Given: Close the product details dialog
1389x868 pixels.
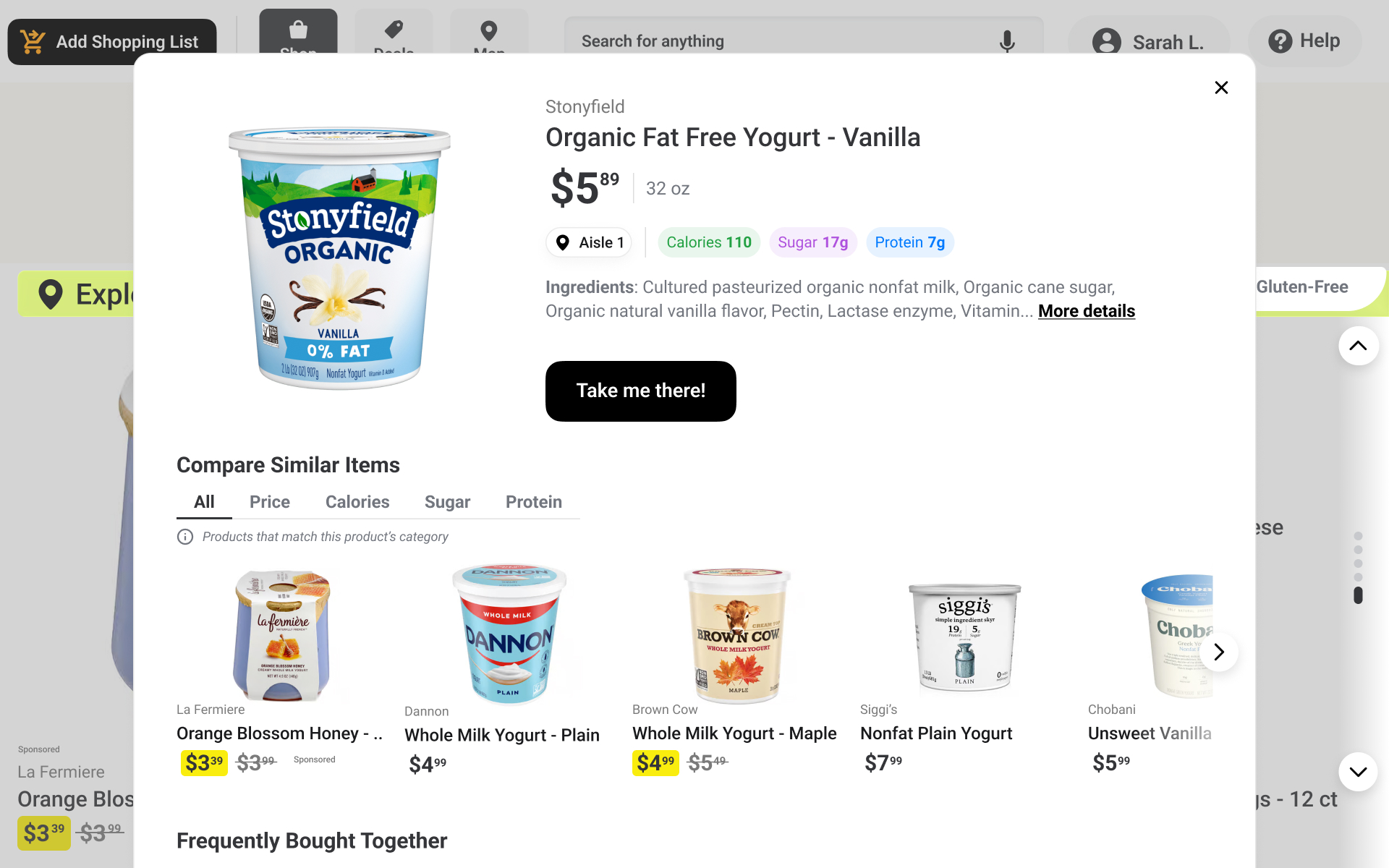Looking at the screenshot, I should coord(1221,88).
